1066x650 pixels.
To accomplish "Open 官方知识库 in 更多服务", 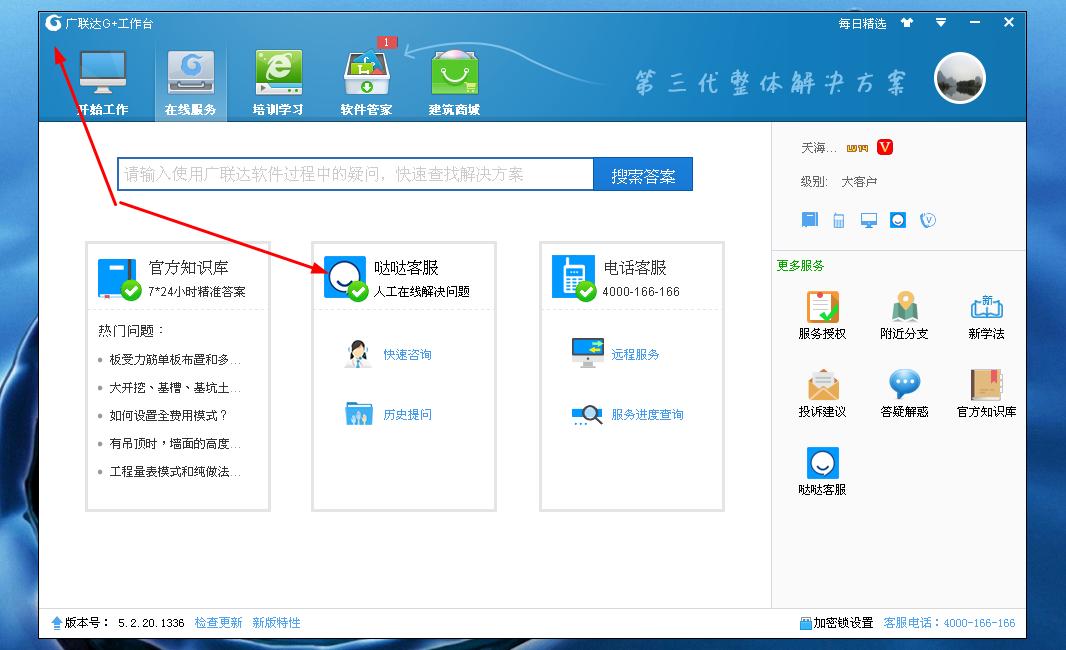I will pyautogui.click(x=986, y=393).
